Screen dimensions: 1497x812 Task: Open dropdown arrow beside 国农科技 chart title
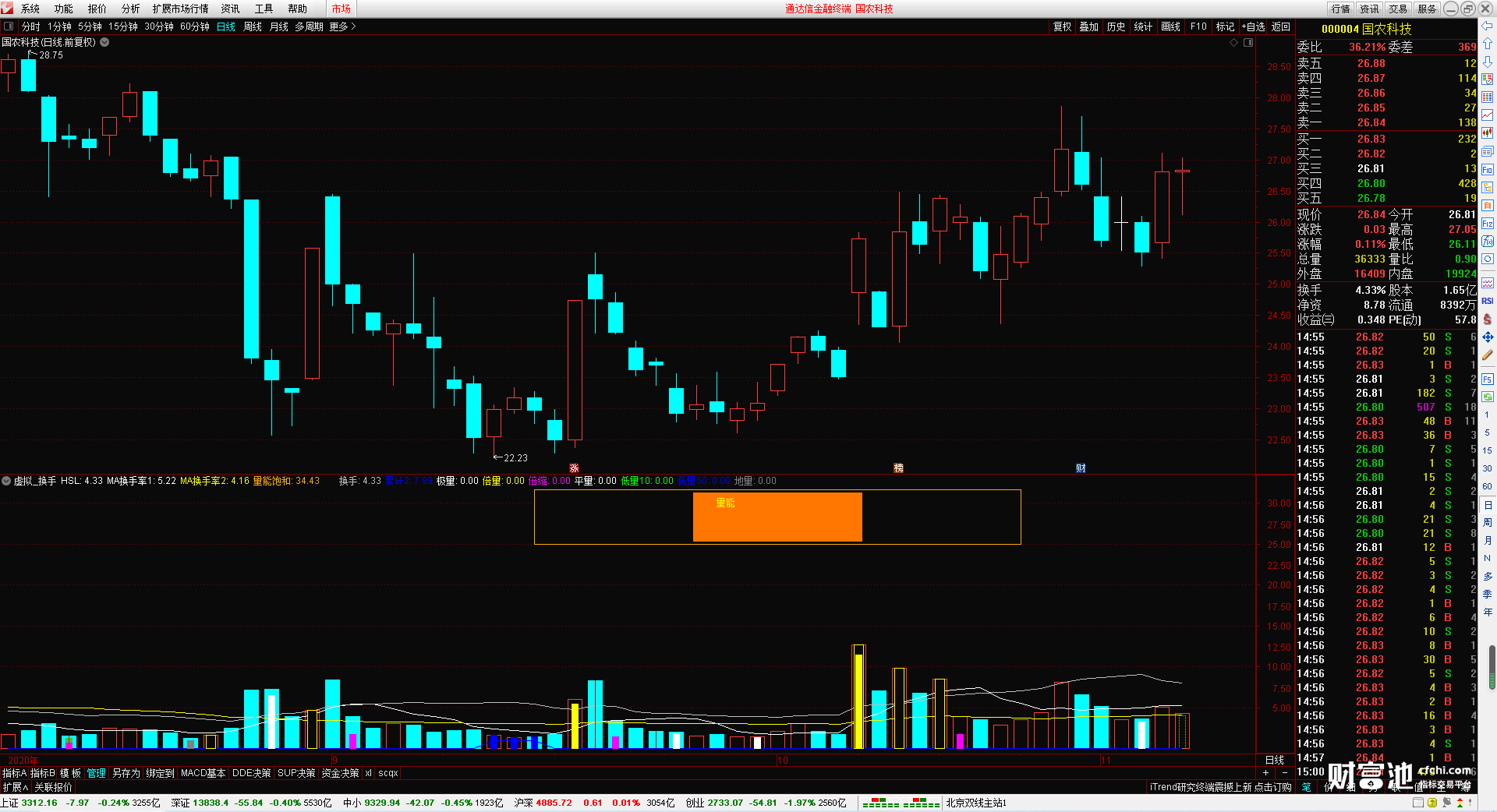click(x=104, y=42)
